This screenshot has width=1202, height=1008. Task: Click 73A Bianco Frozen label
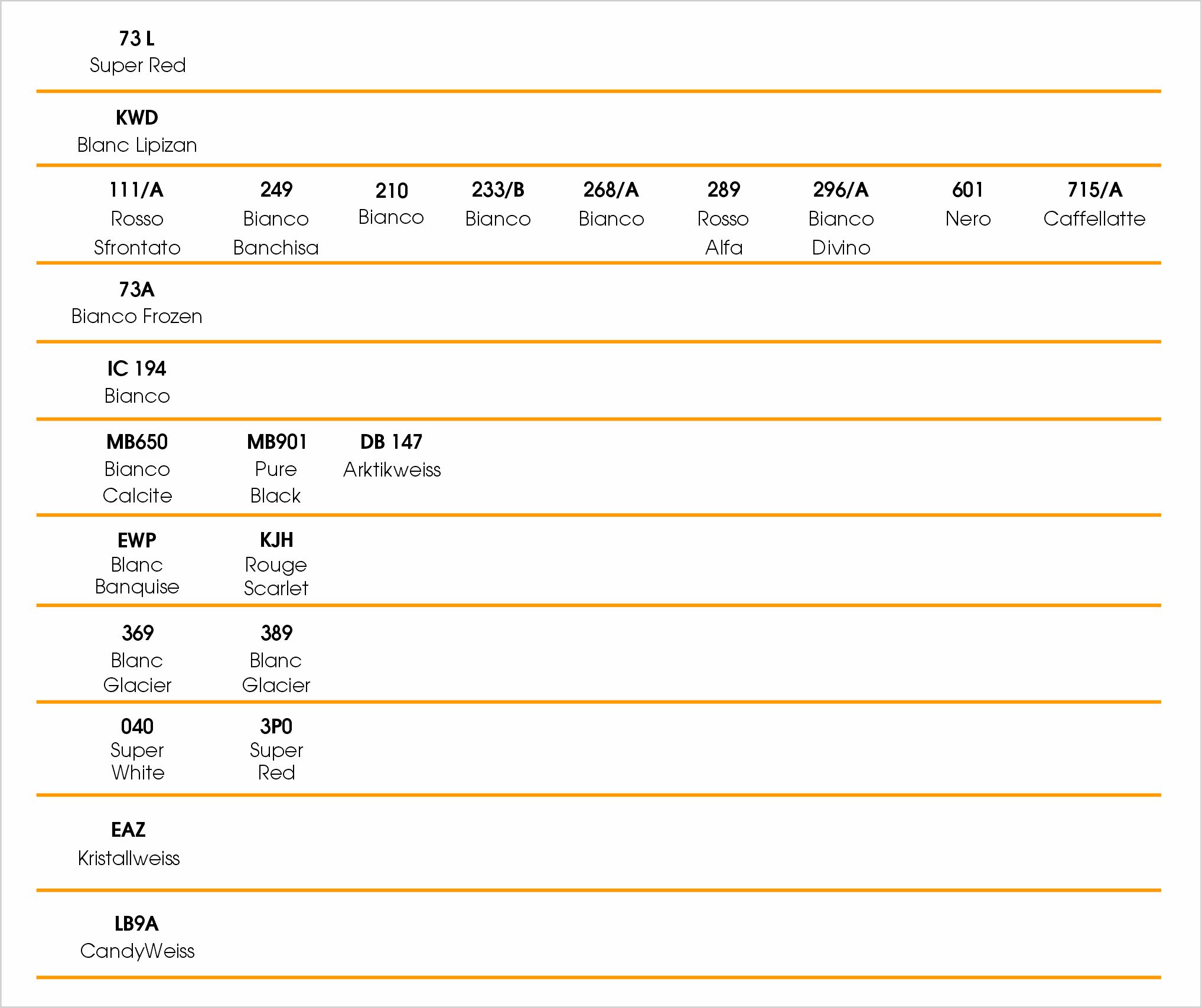pyautogui.click(x=137, y=302)
